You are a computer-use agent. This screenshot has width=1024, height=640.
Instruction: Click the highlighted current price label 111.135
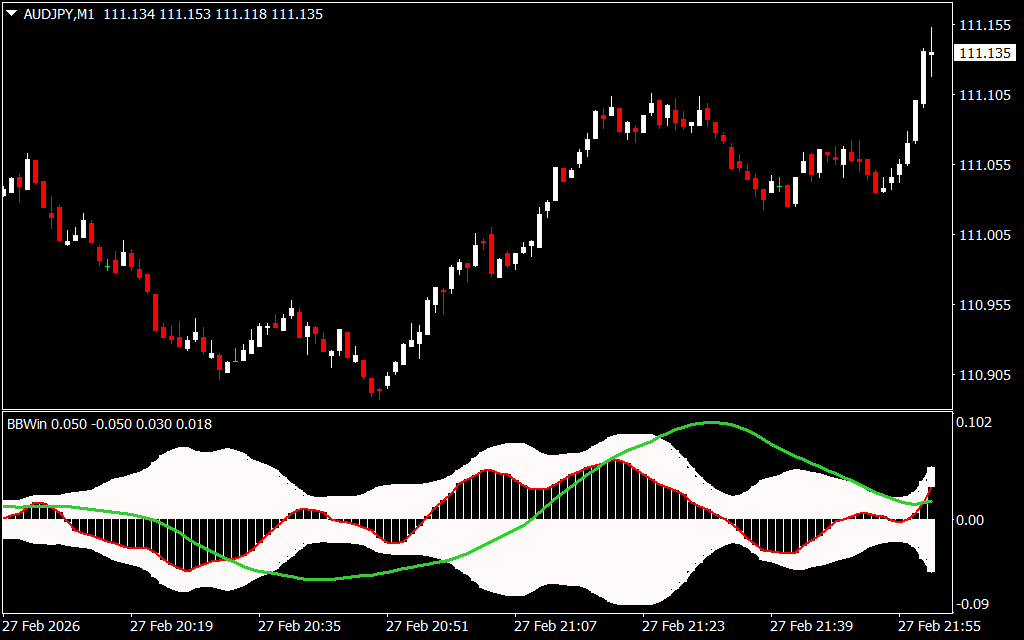click(x=984, y=53)
